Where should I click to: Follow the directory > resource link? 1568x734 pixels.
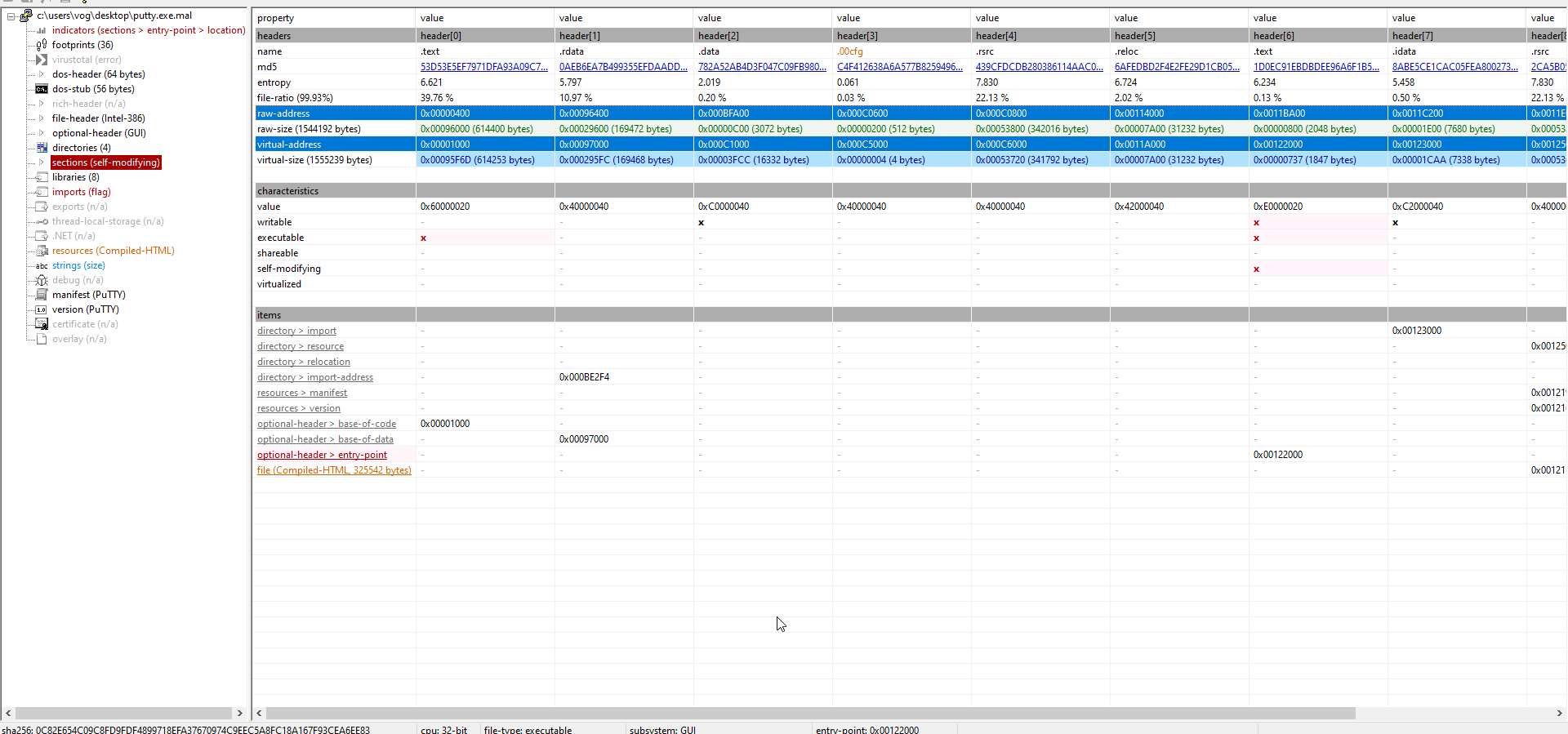301,346
